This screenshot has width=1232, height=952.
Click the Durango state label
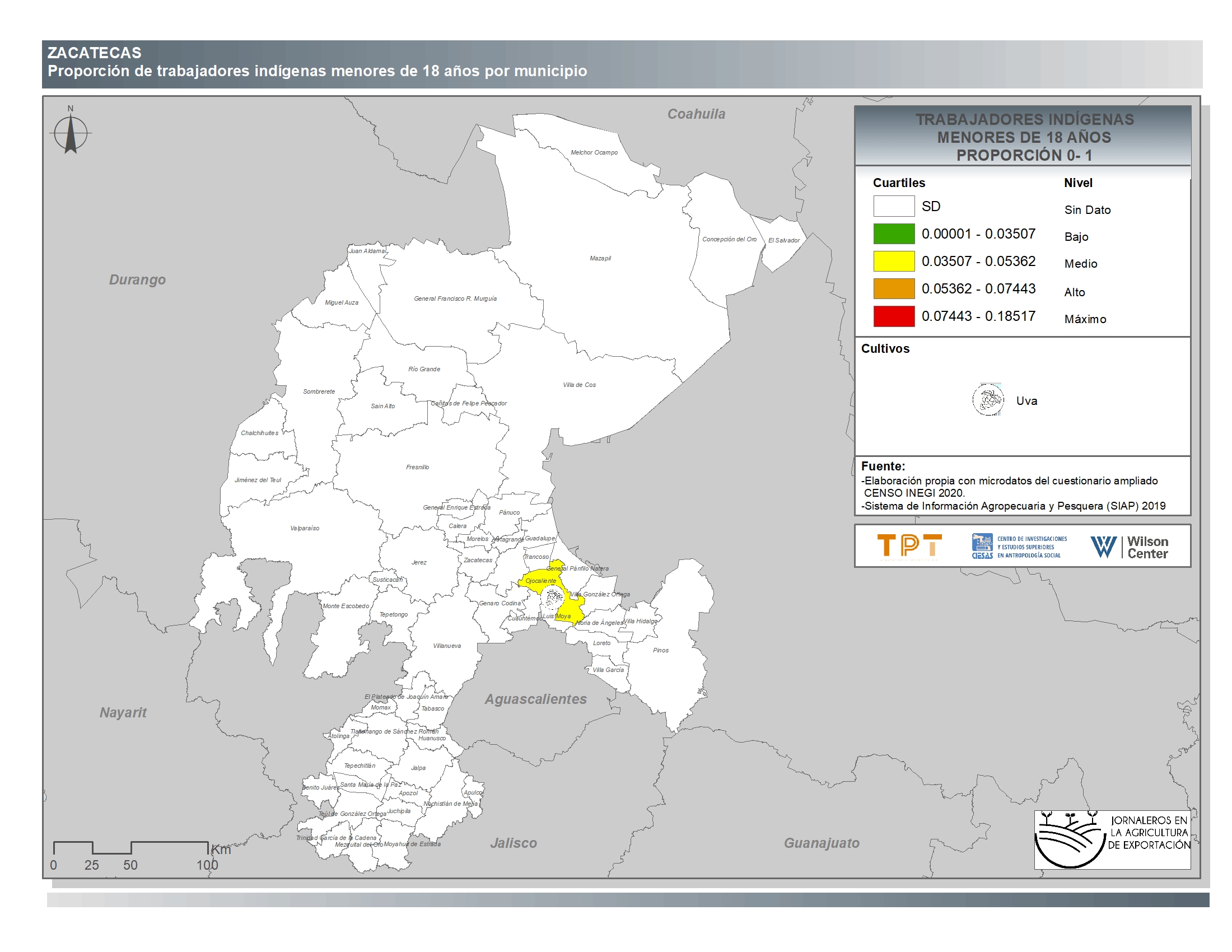(x=137, y=280)
